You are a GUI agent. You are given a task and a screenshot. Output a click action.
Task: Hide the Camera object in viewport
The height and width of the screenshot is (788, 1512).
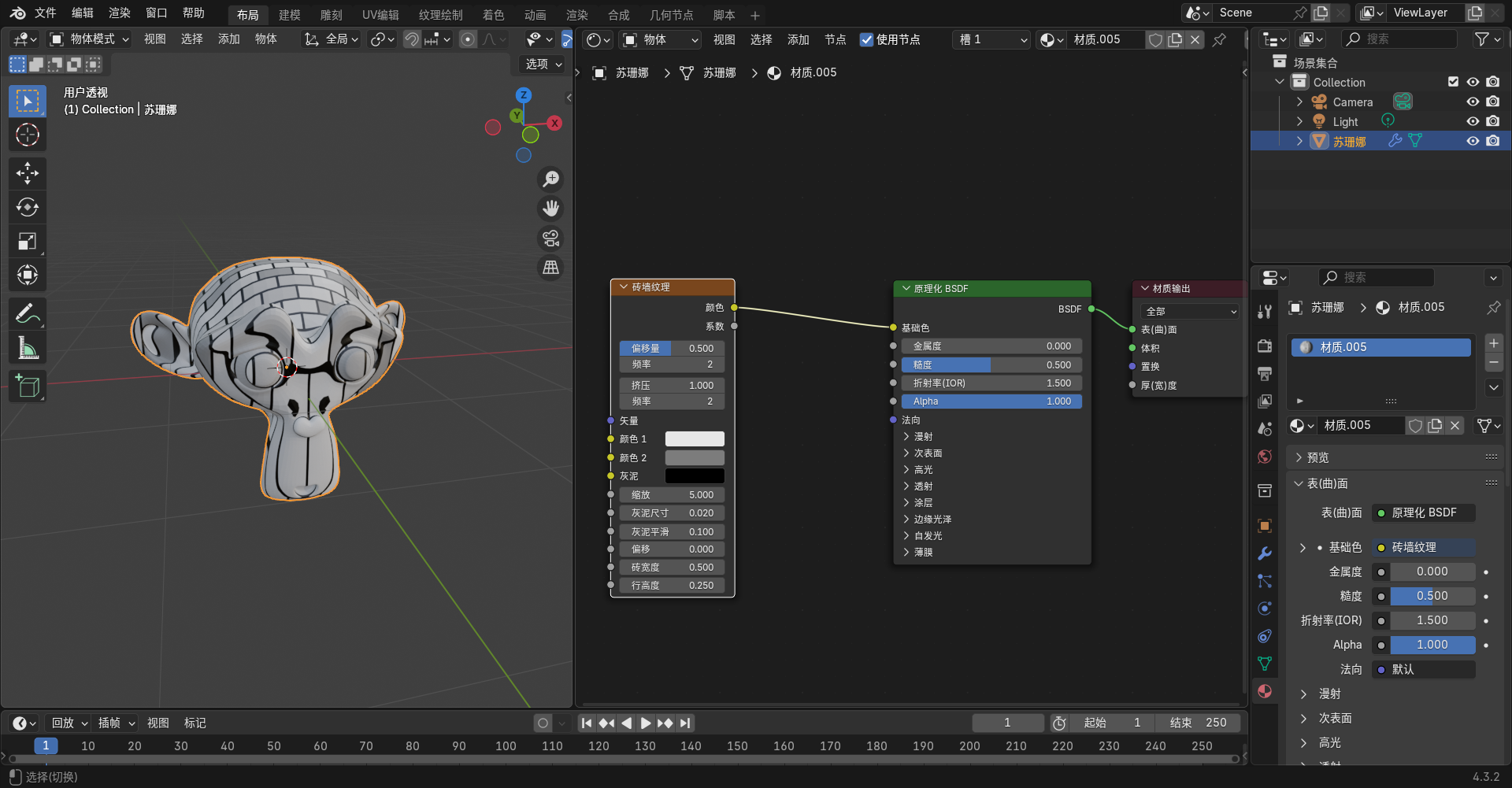(x=1473, y=102)
